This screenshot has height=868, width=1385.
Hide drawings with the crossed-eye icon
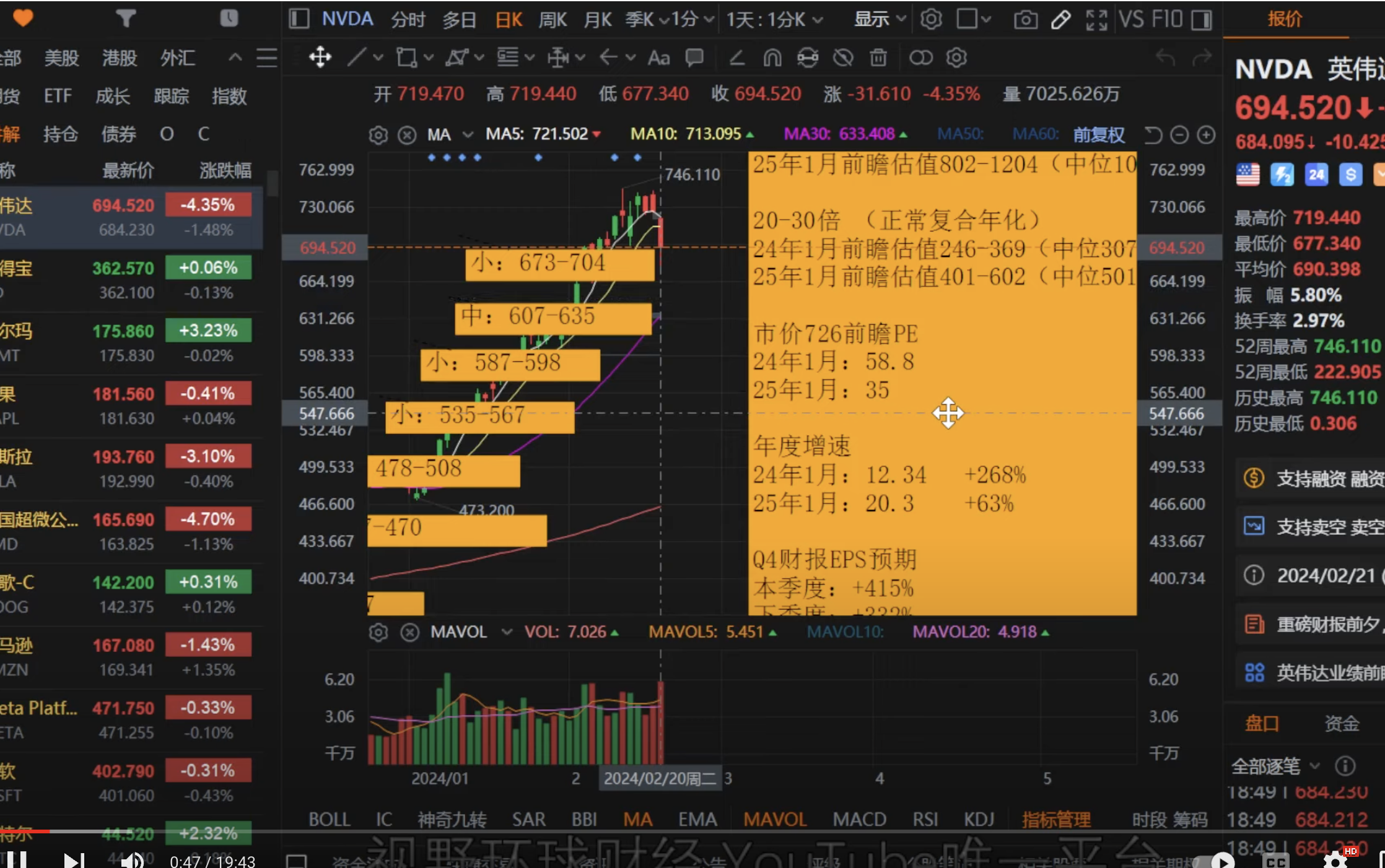pos(843,58)
